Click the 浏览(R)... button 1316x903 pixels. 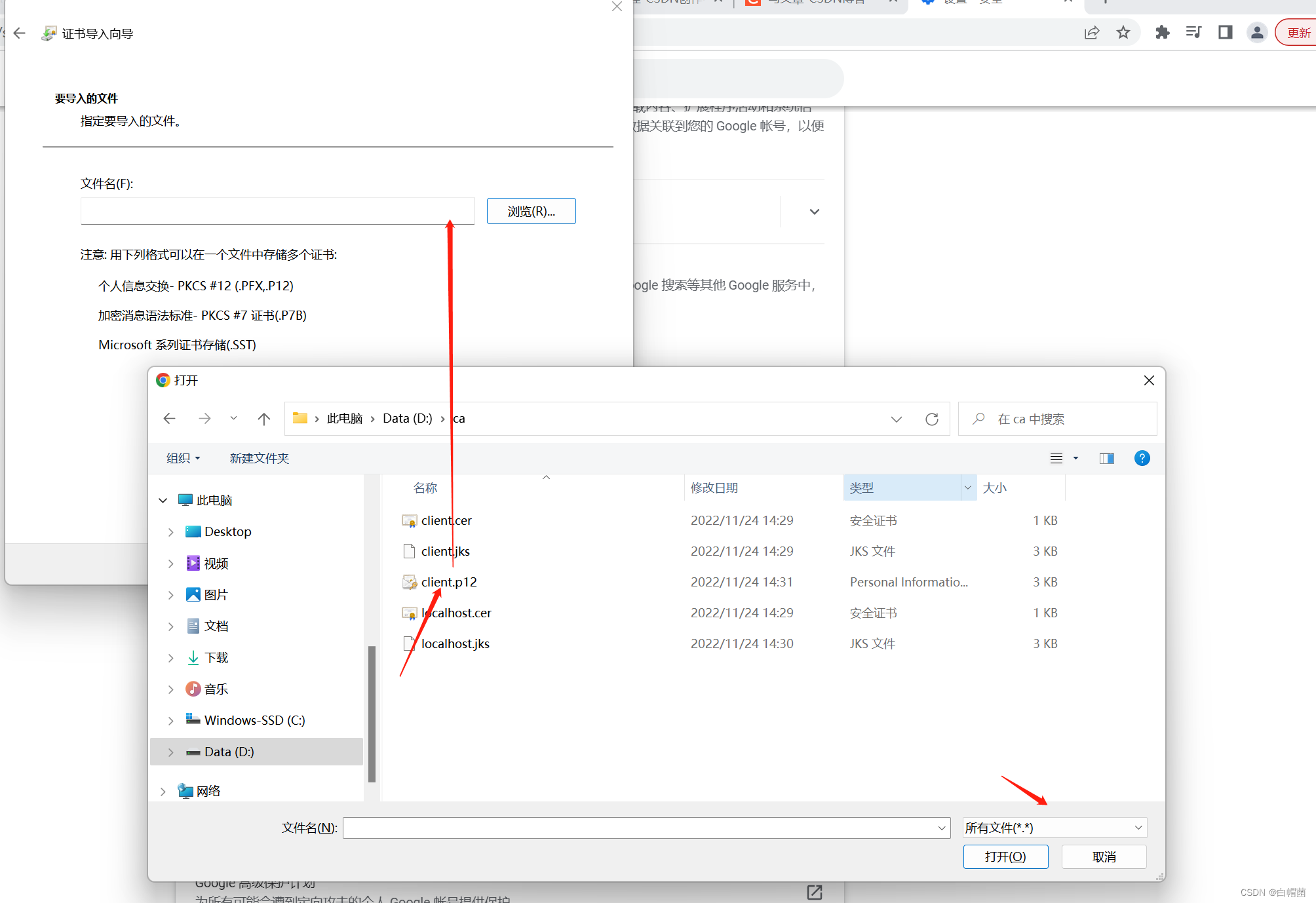(531, 211)
